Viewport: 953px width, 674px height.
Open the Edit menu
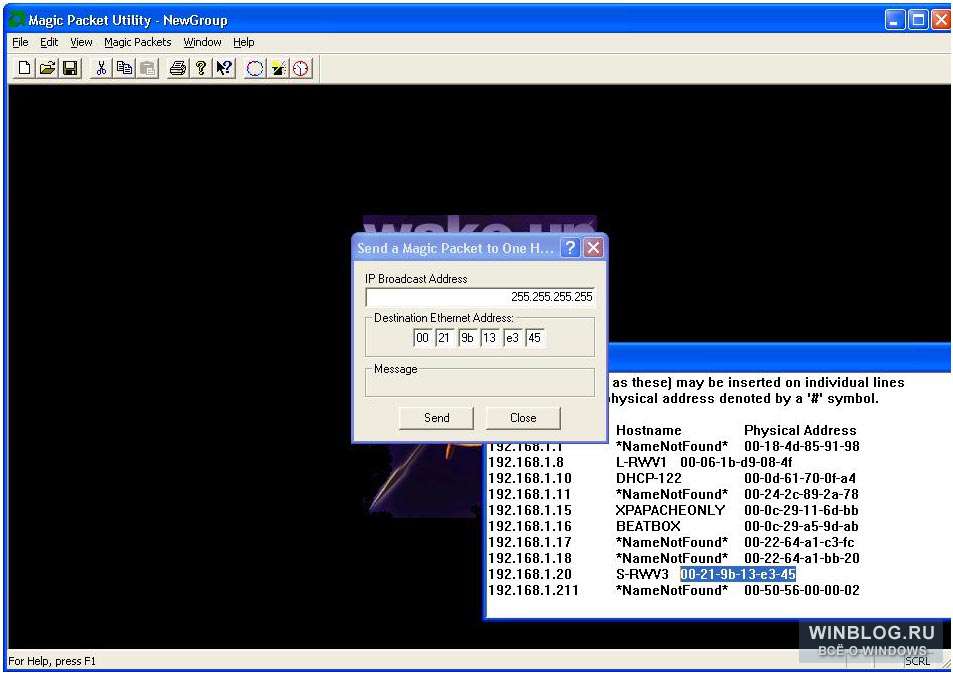[49, 42]
